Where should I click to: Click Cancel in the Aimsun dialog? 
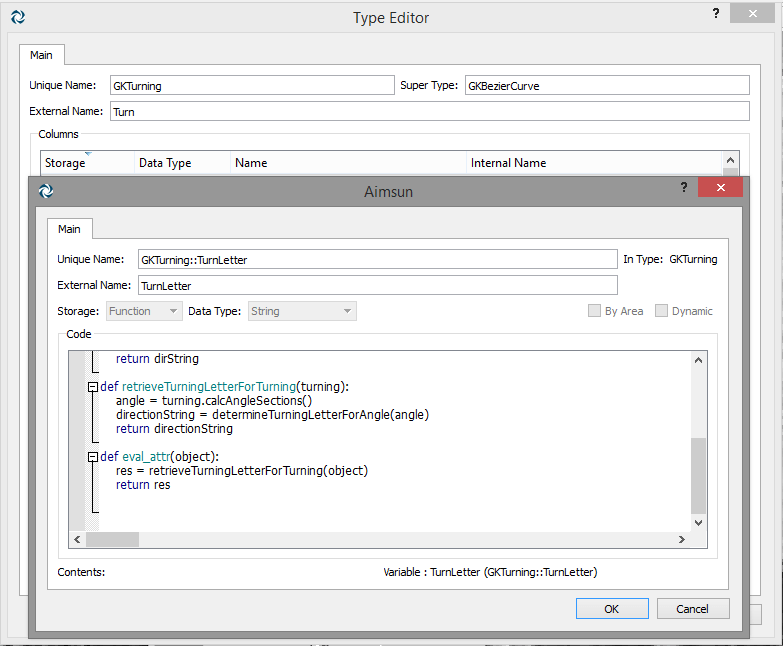click(693, 609)
